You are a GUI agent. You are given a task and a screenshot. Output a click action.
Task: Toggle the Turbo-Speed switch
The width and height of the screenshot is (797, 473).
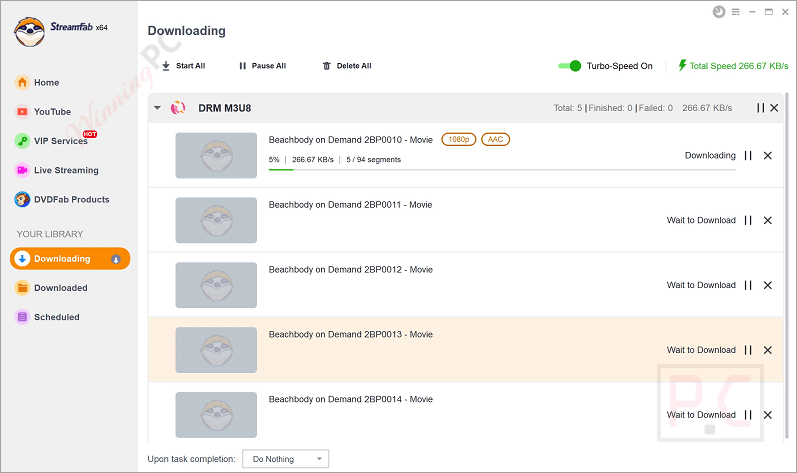pyautogui.click(x=569, y=66)
